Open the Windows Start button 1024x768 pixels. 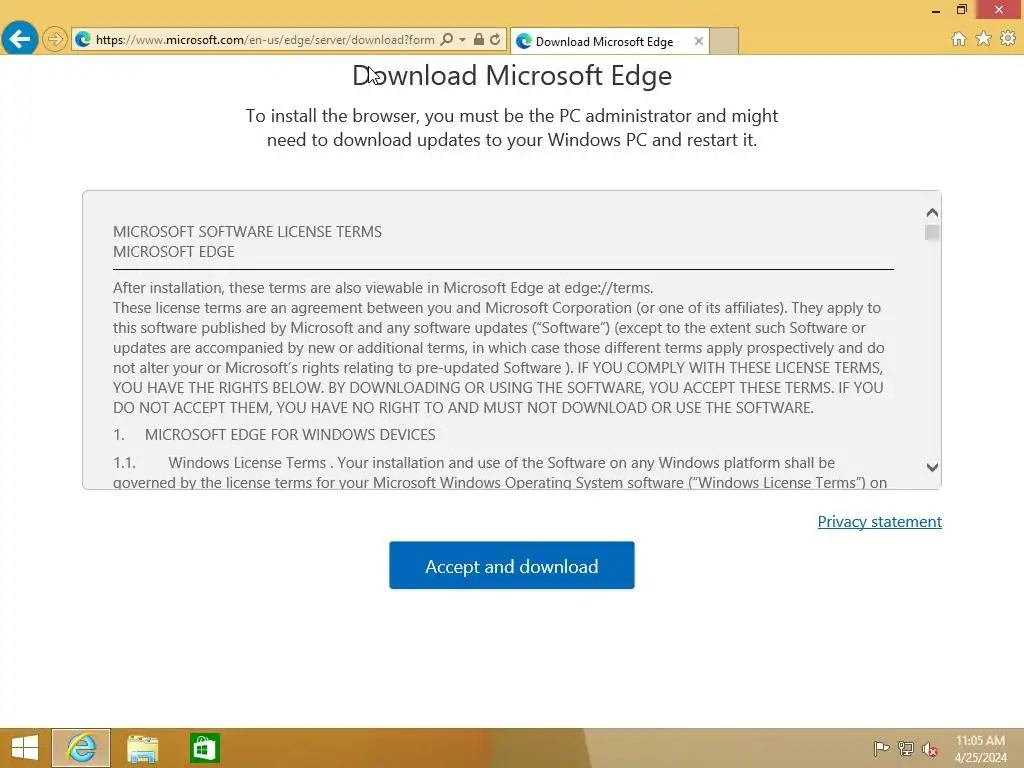pyautogui.click(x=25, y=748)
